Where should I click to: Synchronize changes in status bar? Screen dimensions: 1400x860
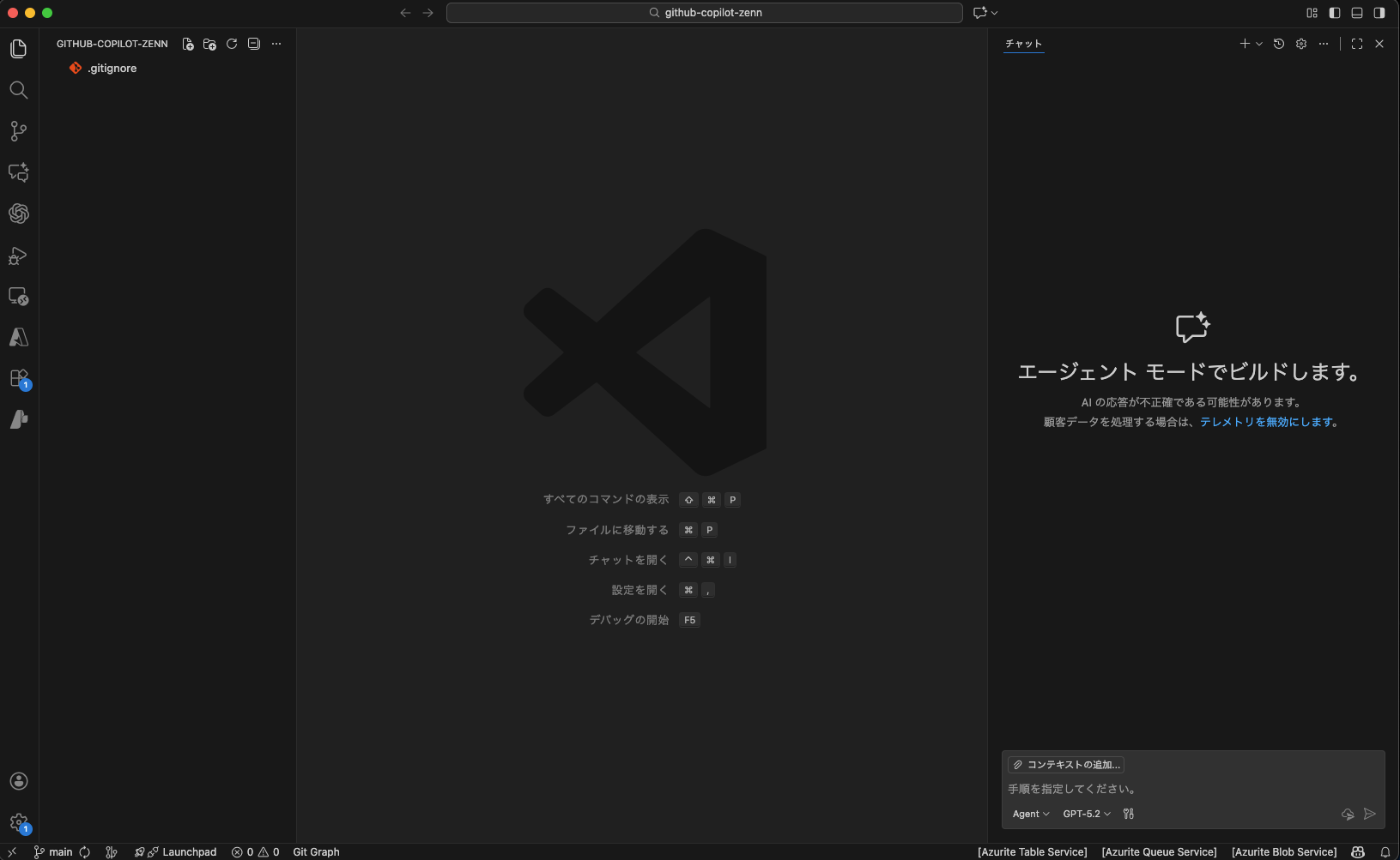point(85,852)
